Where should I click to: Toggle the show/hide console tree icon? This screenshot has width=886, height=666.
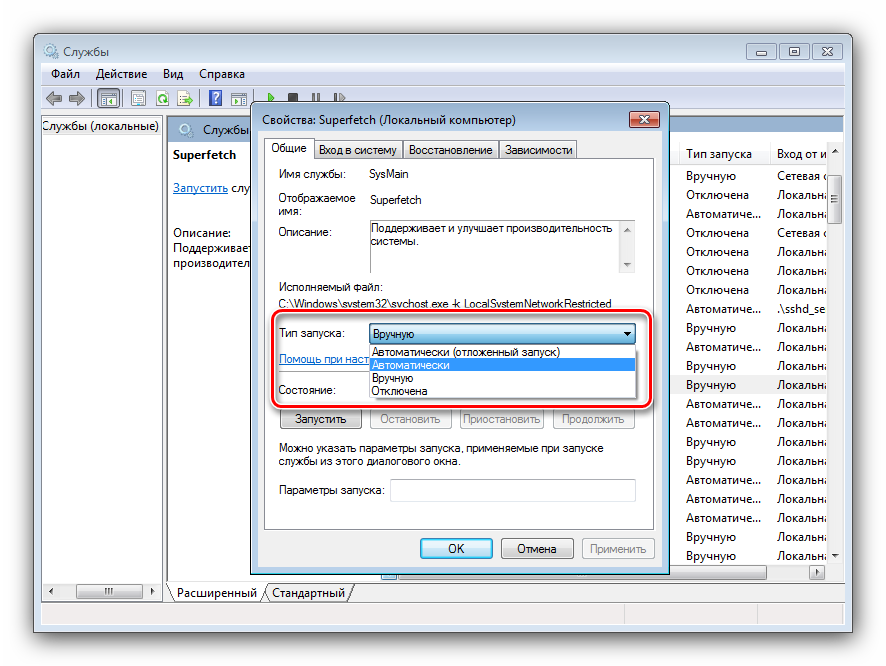[x=108, y=98]
